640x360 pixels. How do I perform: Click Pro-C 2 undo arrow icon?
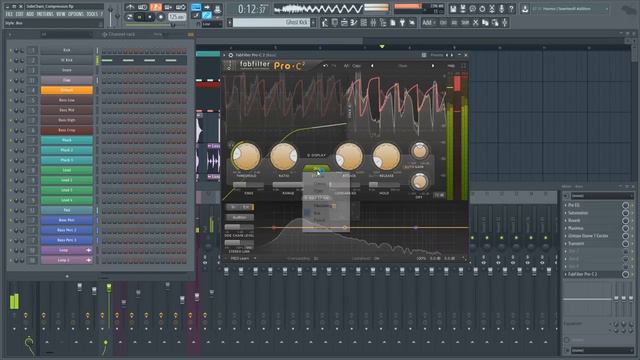pyautogui.click(x=325, y=66)
